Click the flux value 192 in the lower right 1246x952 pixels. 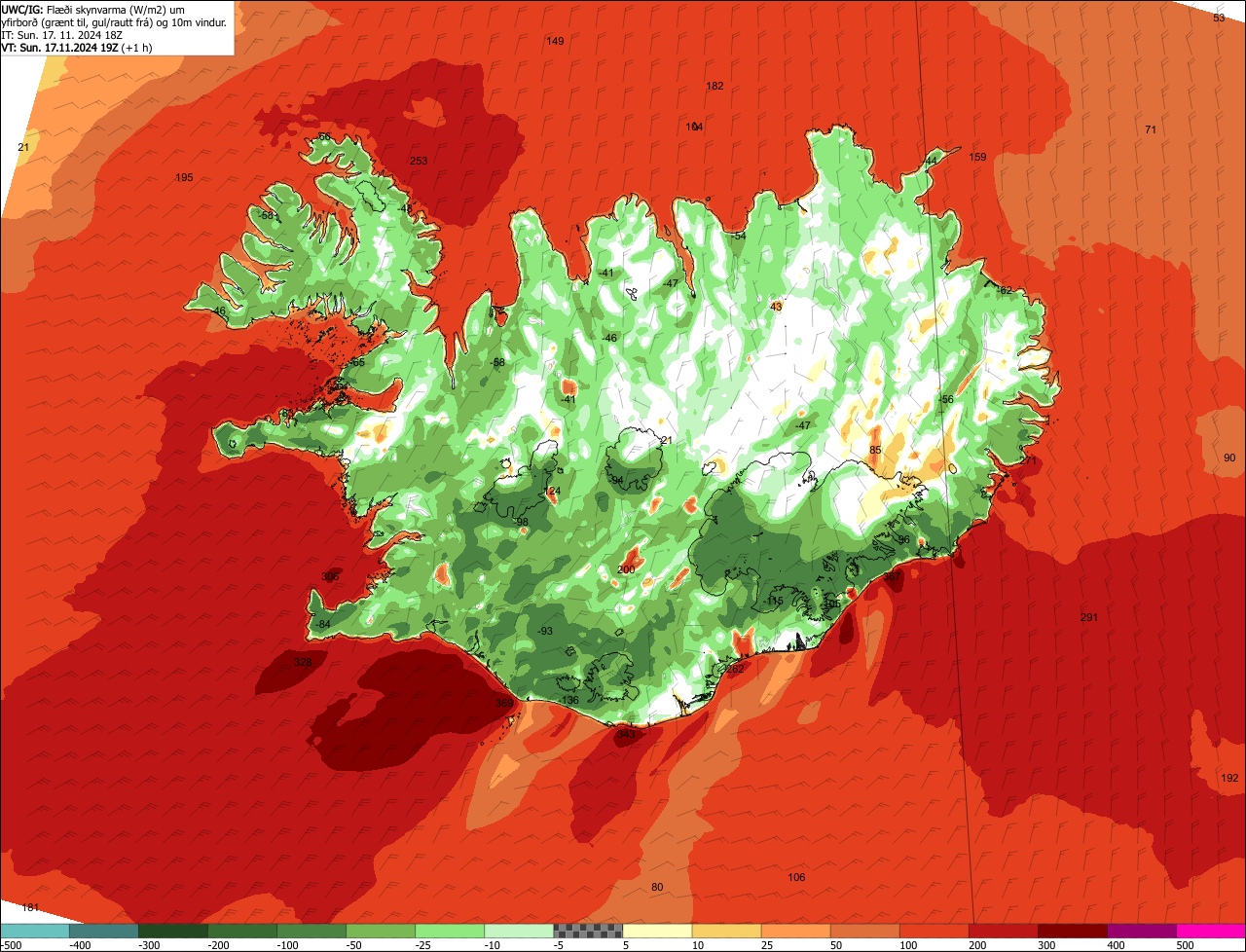pyautogui.click(x=1229, y=778)
